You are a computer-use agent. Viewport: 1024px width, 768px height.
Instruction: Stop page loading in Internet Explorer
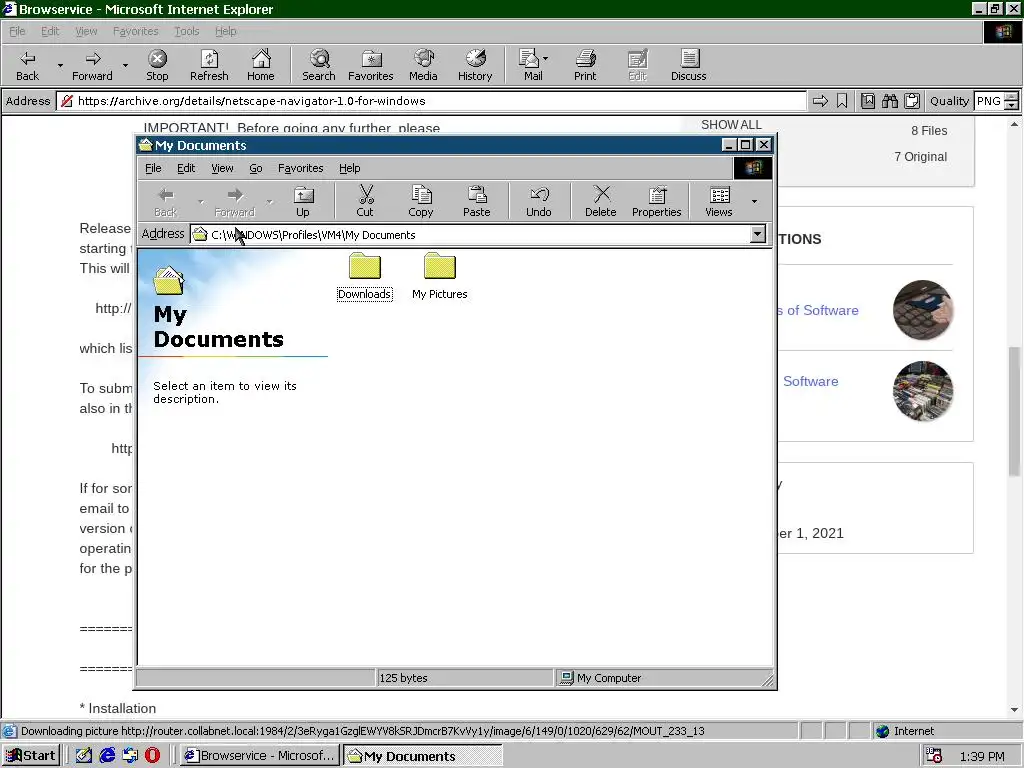pos(157,65)
